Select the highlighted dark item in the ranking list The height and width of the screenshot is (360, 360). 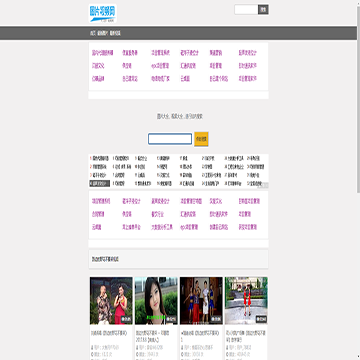[x=99, y=183]
